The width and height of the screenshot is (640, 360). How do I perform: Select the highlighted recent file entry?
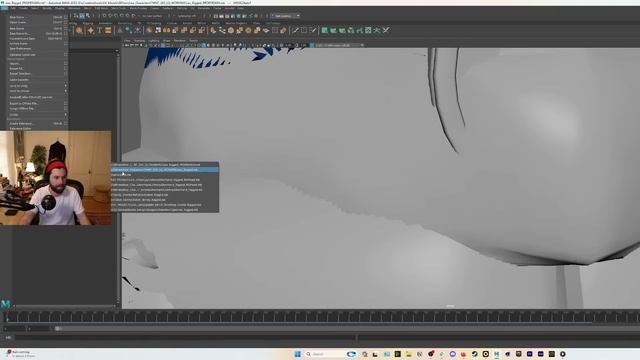click(165, 170)
